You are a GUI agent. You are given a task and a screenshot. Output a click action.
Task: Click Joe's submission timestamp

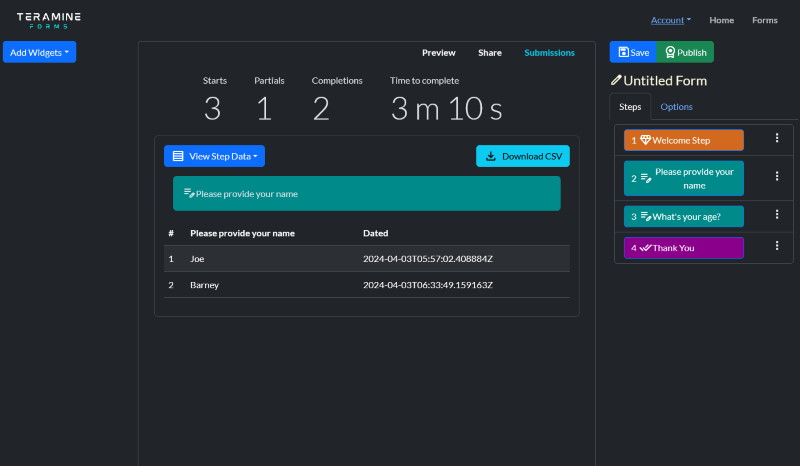tap(428, 259)
